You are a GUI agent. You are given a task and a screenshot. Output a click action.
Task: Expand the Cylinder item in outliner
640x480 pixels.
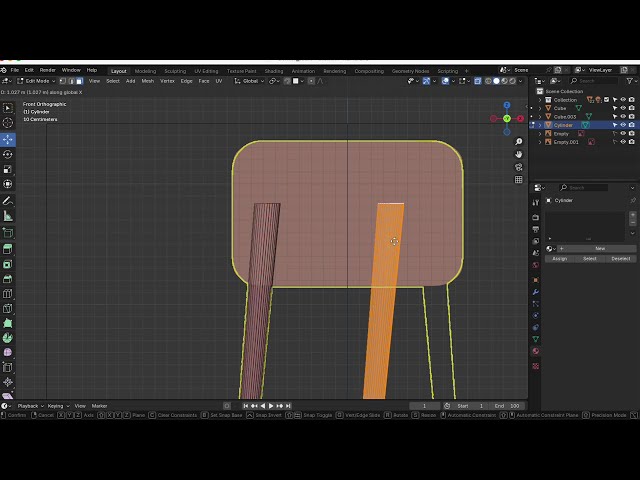tap(540, 125)
